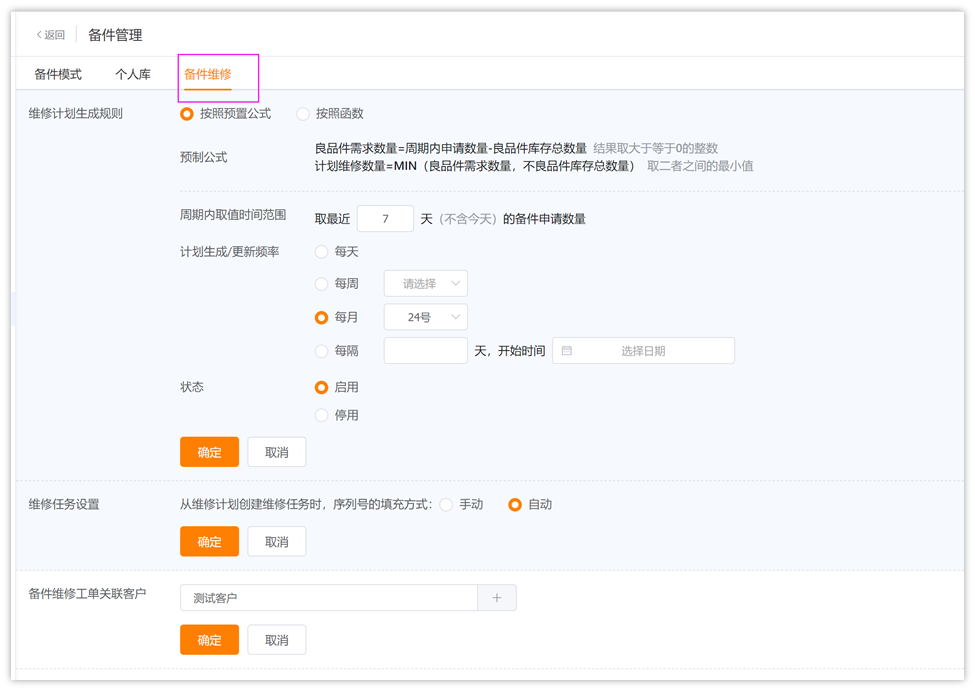Choose 自动 serial number fill mode
Viewport: 975px width, 691px height.
(530, 504)
